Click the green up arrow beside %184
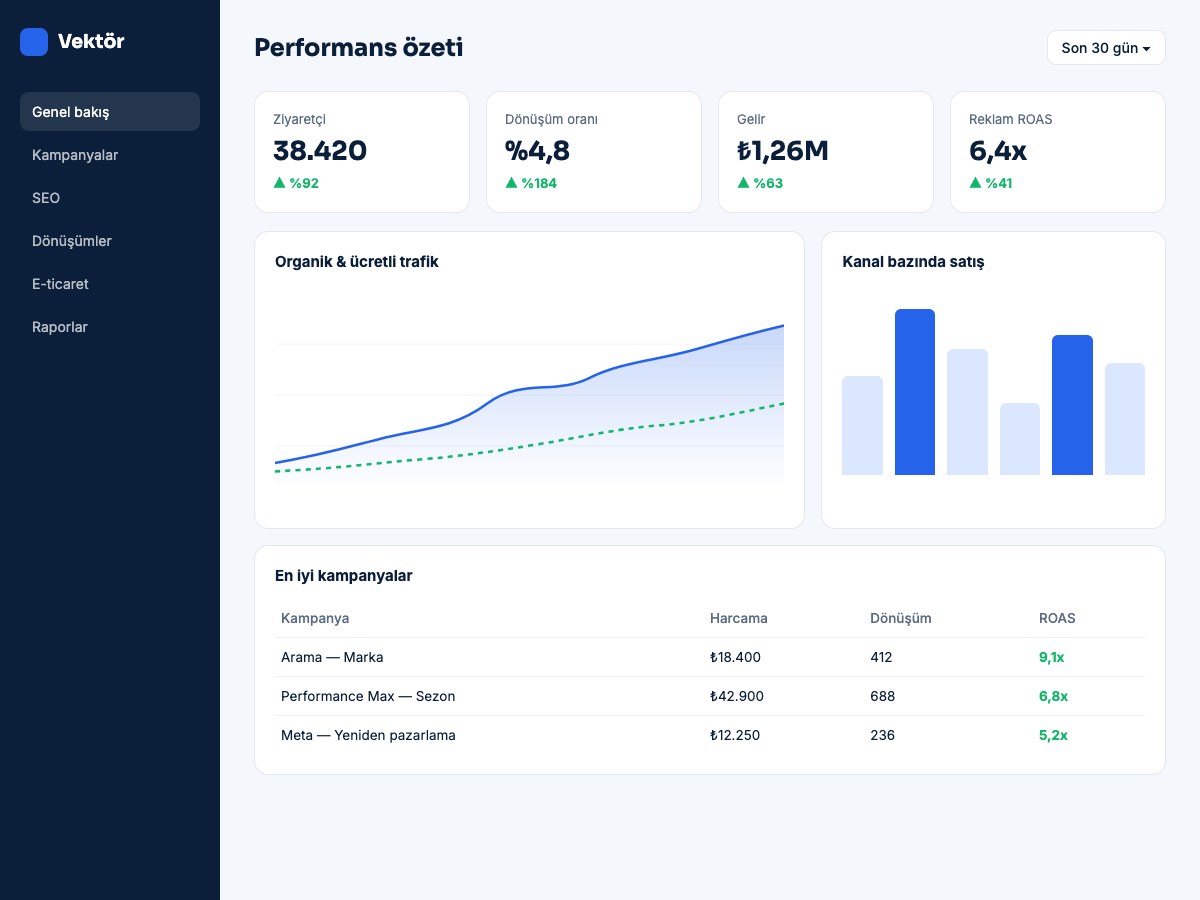The width and height of the screenshot is (1200, 900). point(512,183)
